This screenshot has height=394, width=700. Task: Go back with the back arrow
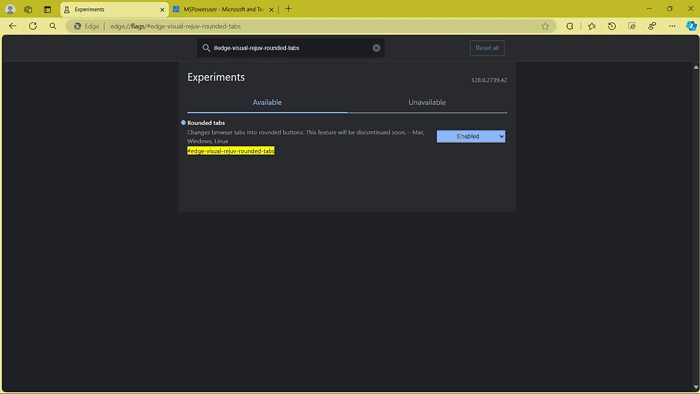pyautogui.click(x=12, y=26)
